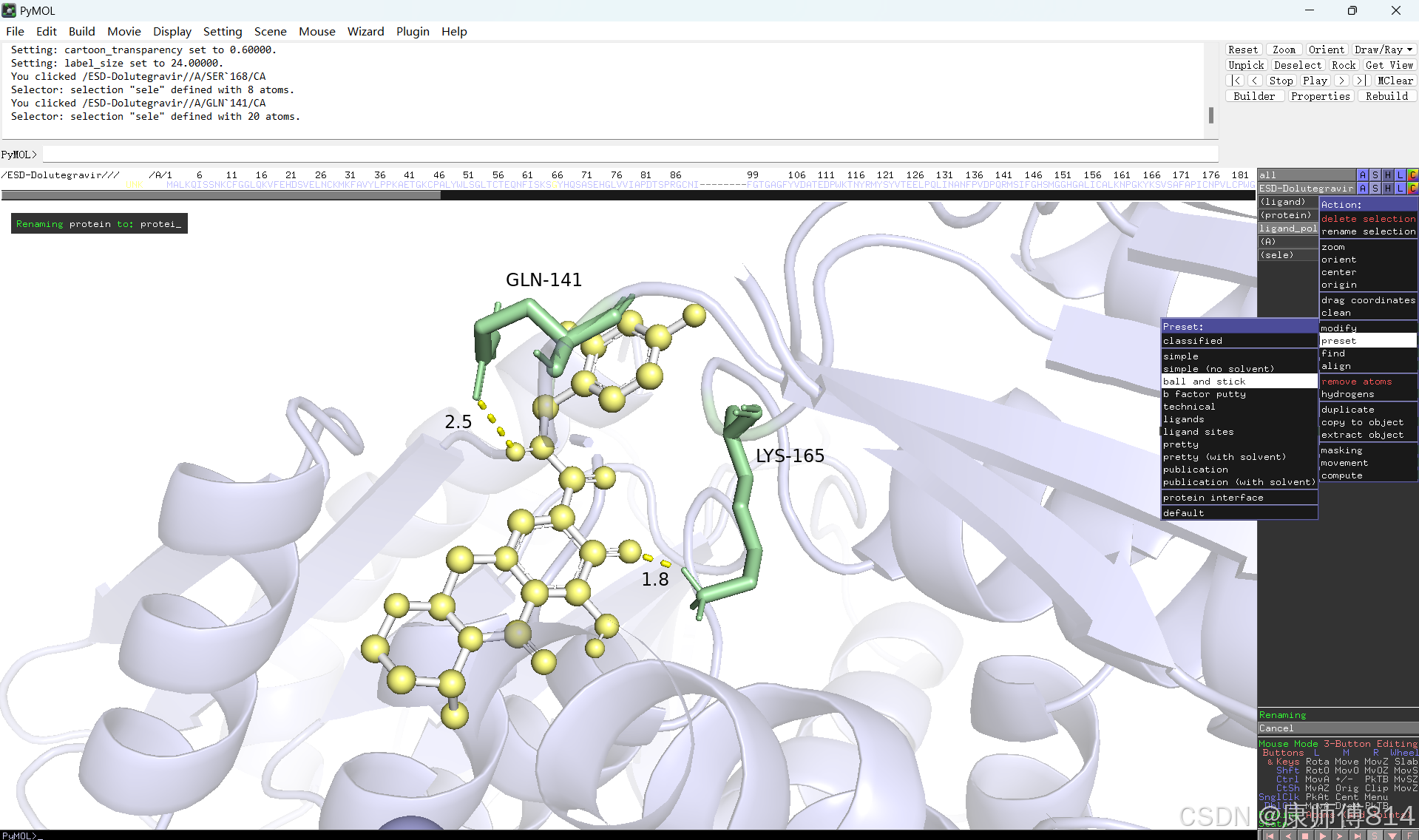Screen dimensions: 1419x840
Task: Choose 'protein interface' preset
Action: click(1239, 498)
